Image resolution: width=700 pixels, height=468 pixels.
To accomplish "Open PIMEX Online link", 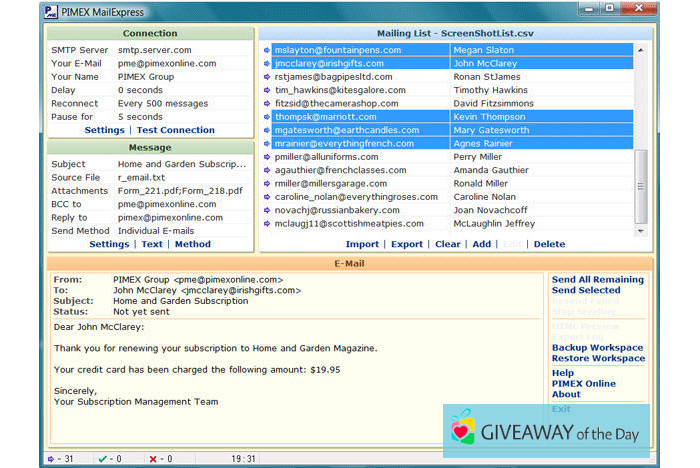I will pyautogui.click(x=584, y=384).
